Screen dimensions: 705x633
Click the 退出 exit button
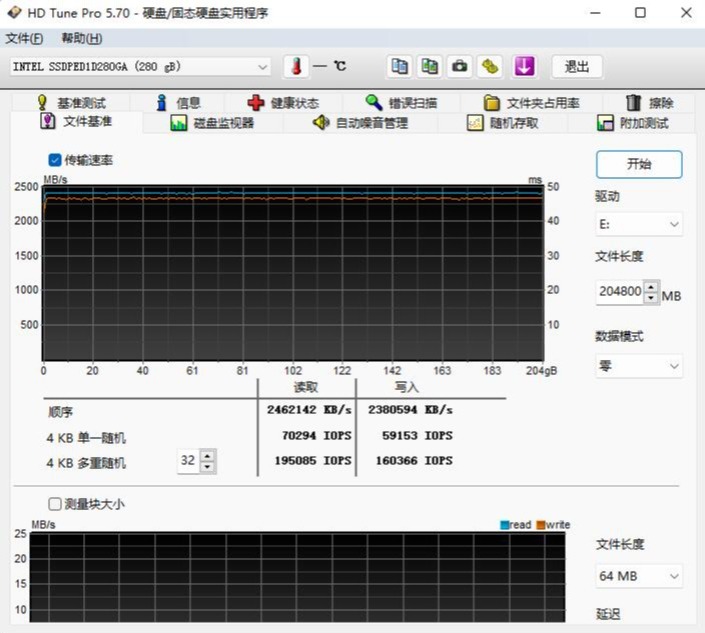coord(577,67)
